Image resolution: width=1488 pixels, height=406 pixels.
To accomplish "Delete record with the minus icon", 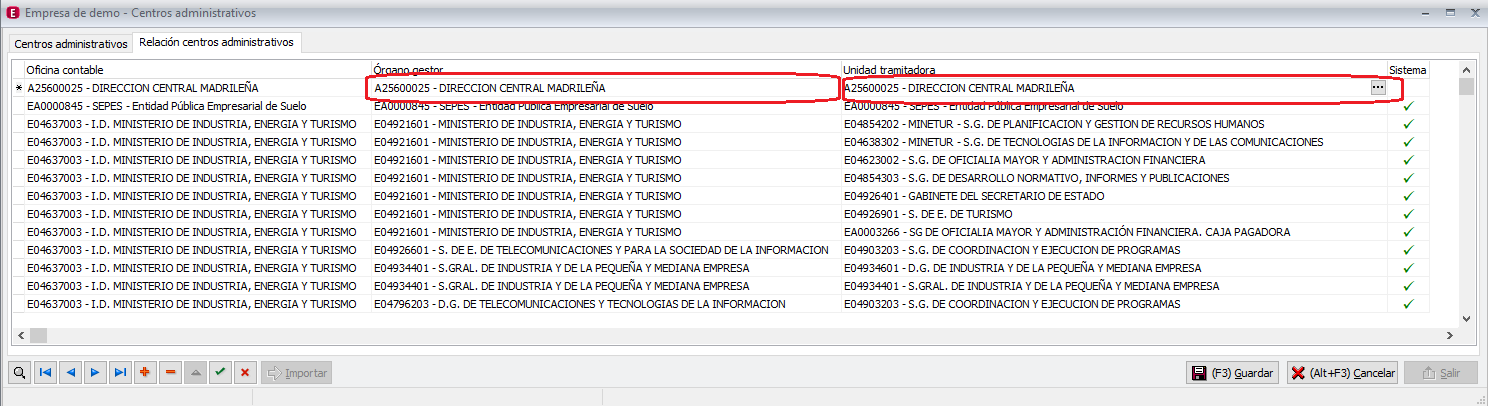I will pyautogui.click(x=170, y=372).
